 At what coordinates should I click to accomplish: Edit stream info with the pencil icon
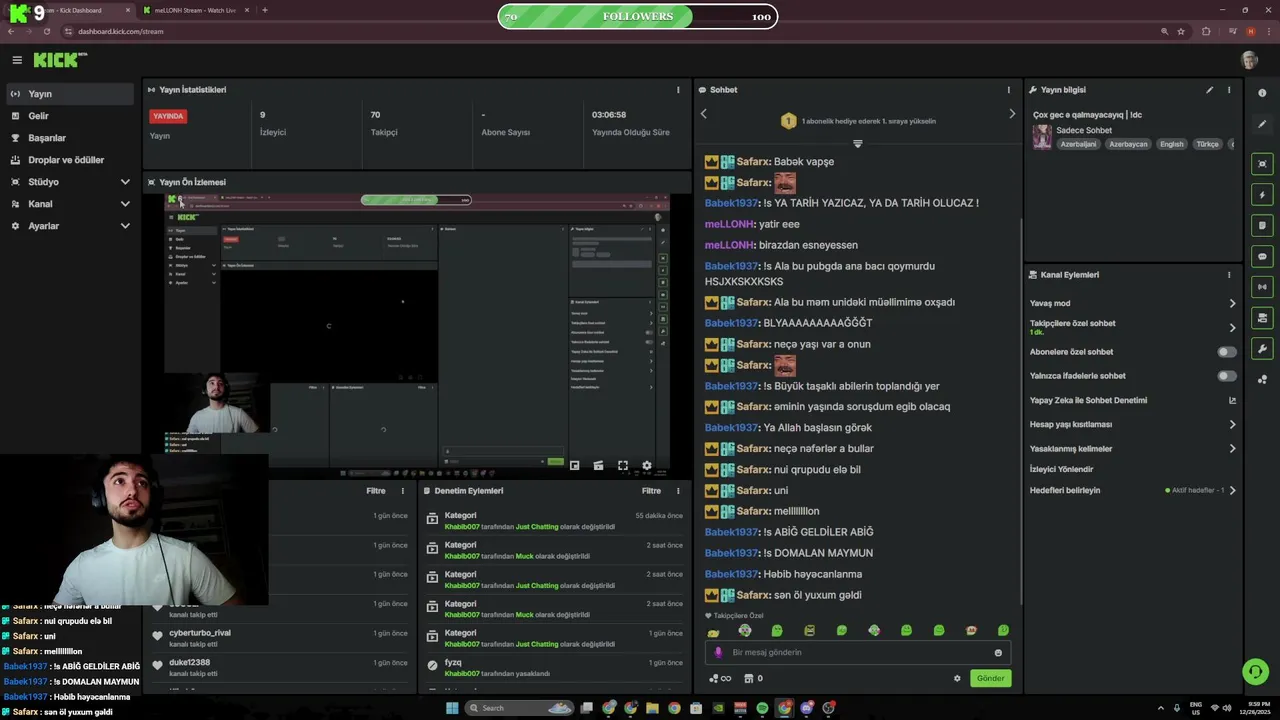click(1209, 90)
